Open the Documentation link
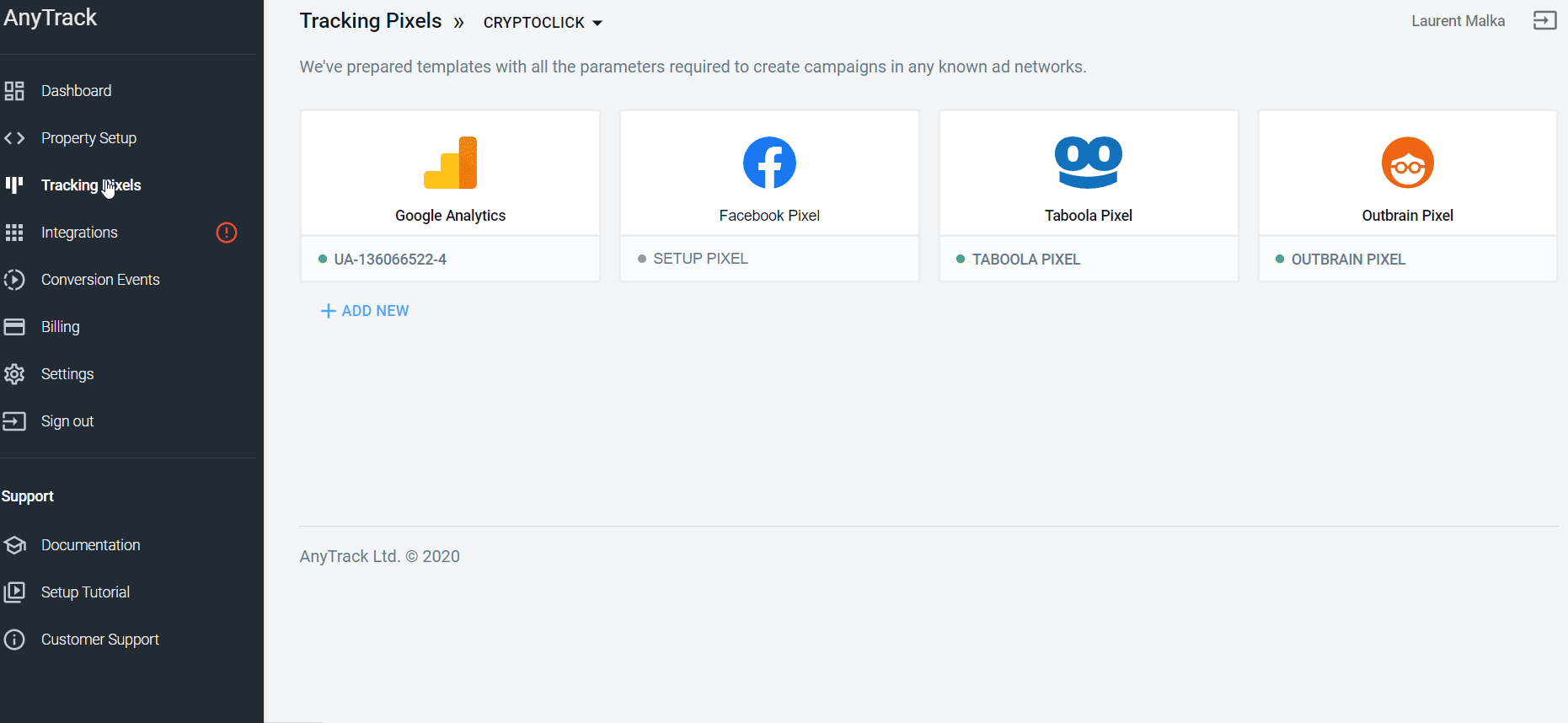Image resolution: width=1568 pixels, height=723 pixels. (91, 545)
